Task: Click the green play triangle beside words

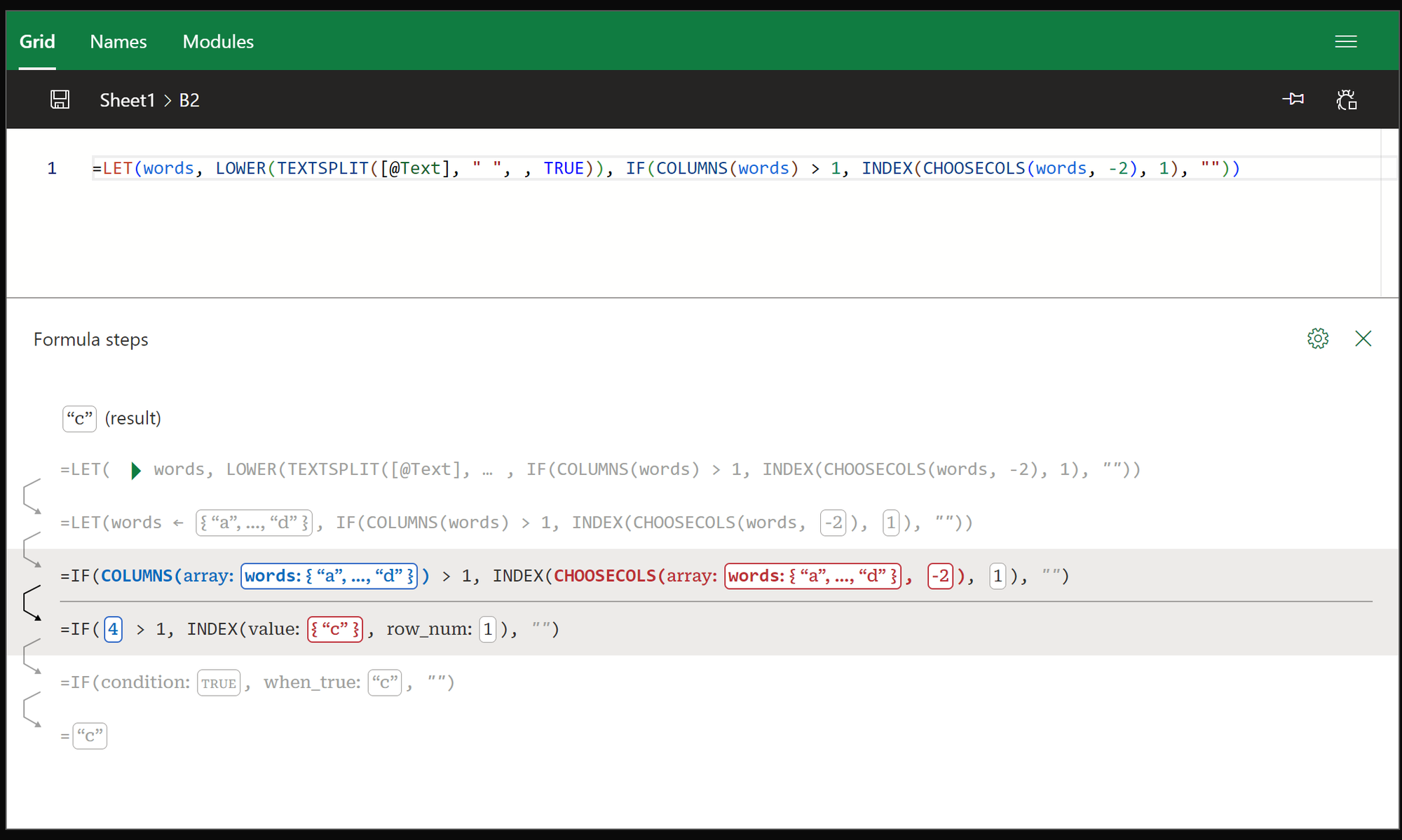Action: pyautogui.click(x=135, y=470)
